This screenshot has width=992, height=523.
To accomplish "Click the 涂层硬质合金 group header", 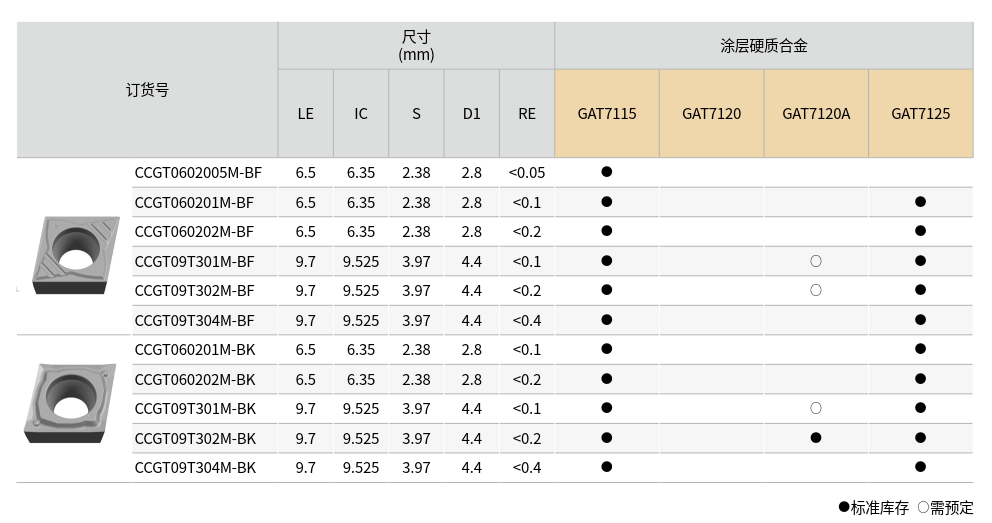I will point(763,46).
